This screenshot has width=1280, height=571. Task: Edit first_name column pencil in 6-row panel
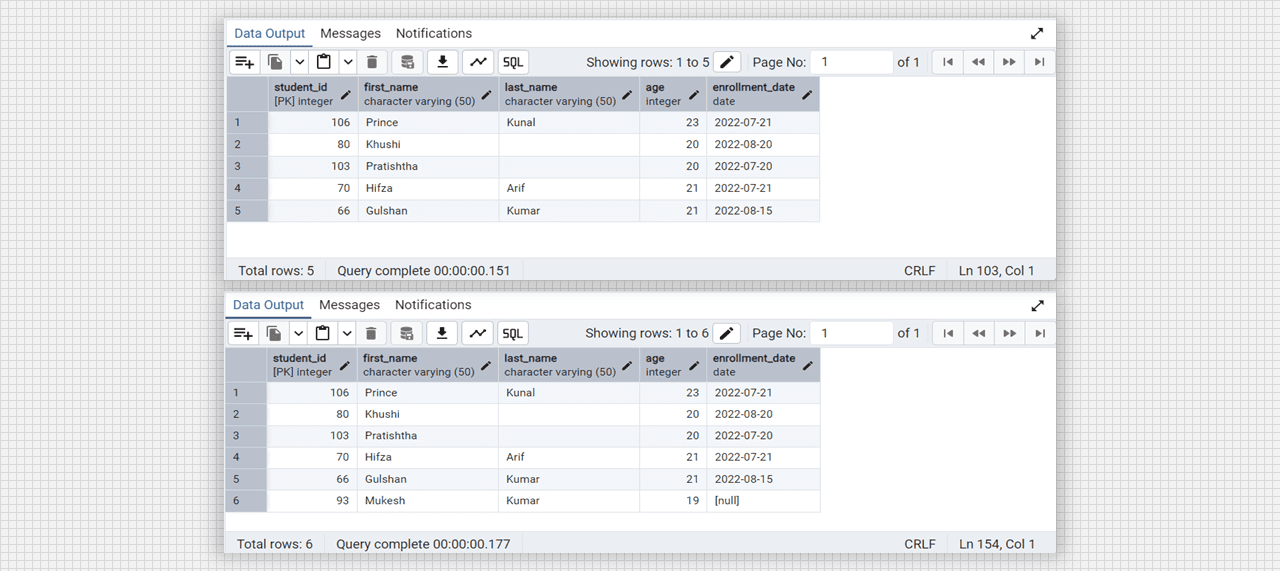coord(486,365)
